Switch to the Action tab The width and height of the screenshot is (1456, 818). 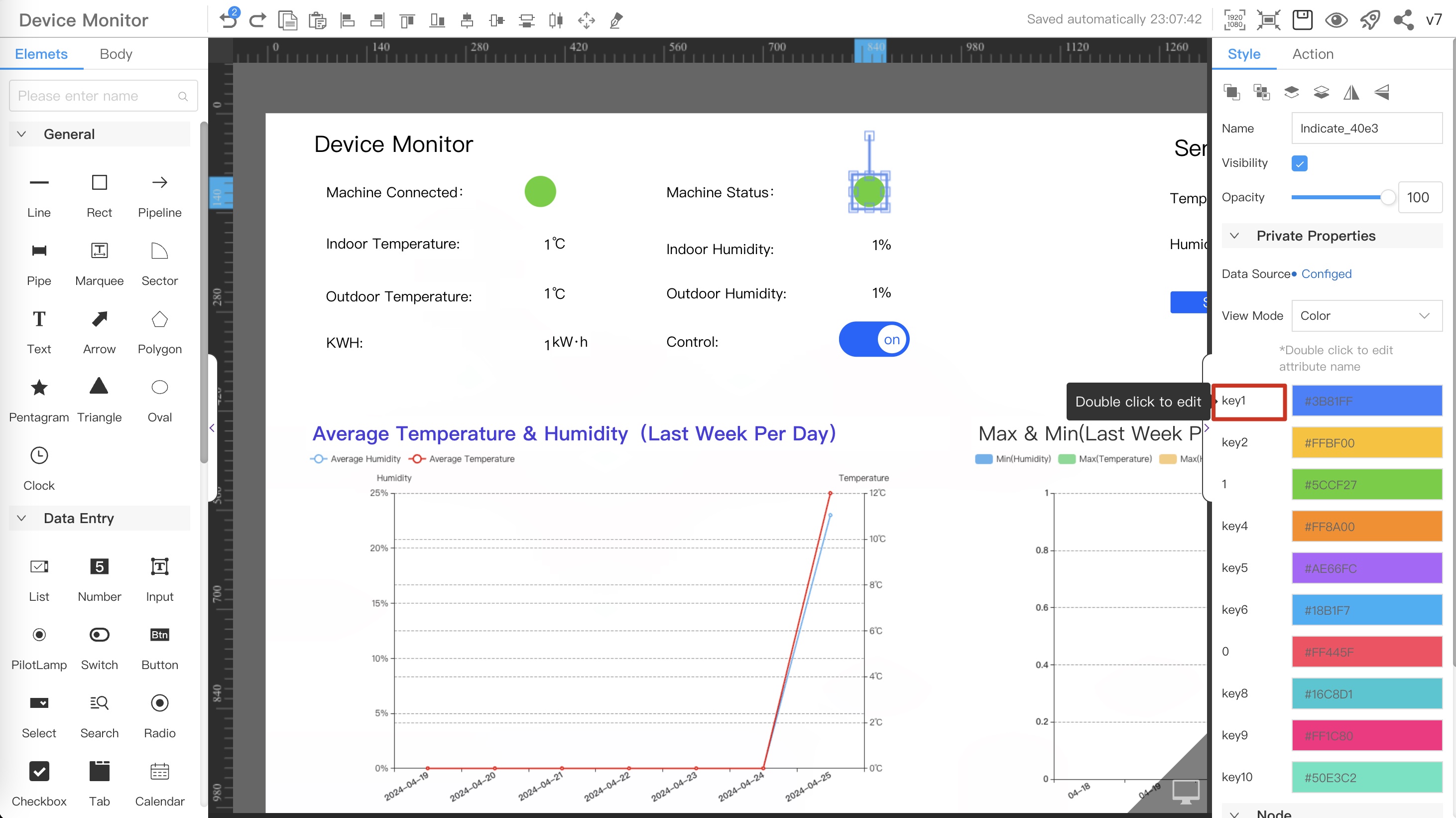tap(1313, 54)
